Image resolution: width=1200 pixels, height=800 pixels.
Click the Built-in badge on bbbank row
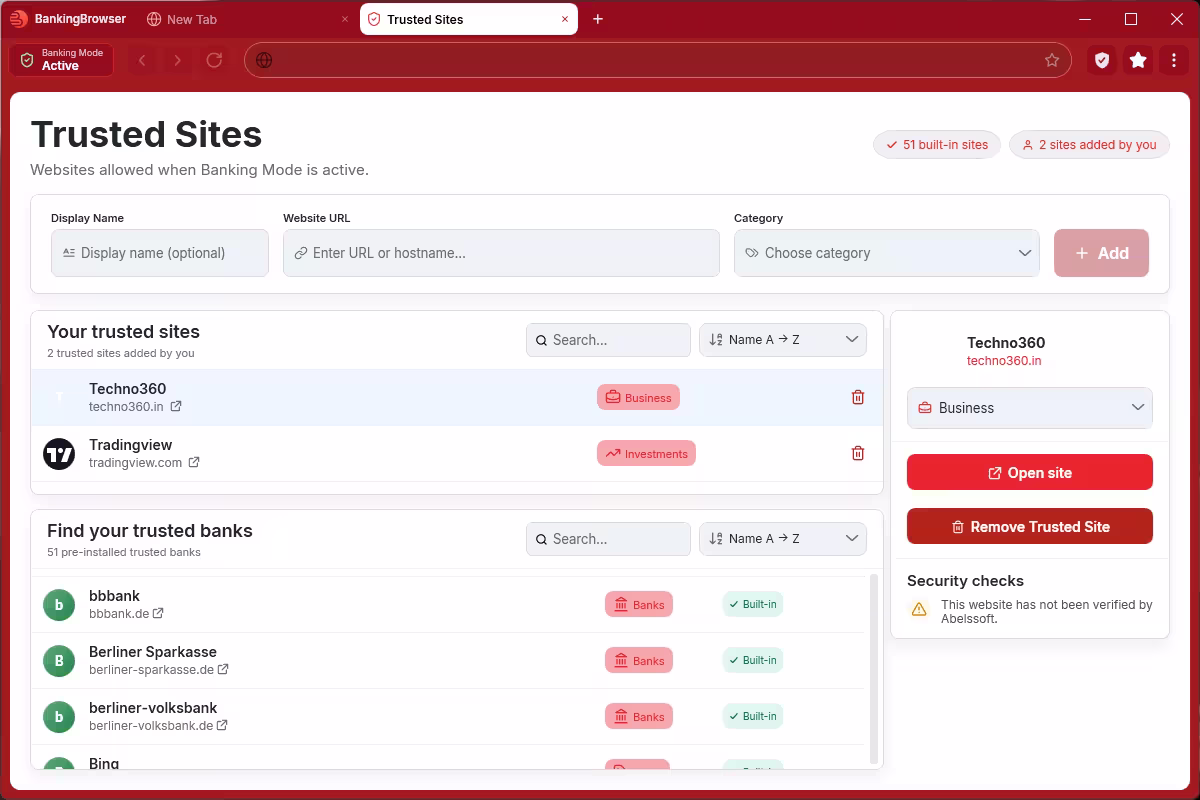752,604
